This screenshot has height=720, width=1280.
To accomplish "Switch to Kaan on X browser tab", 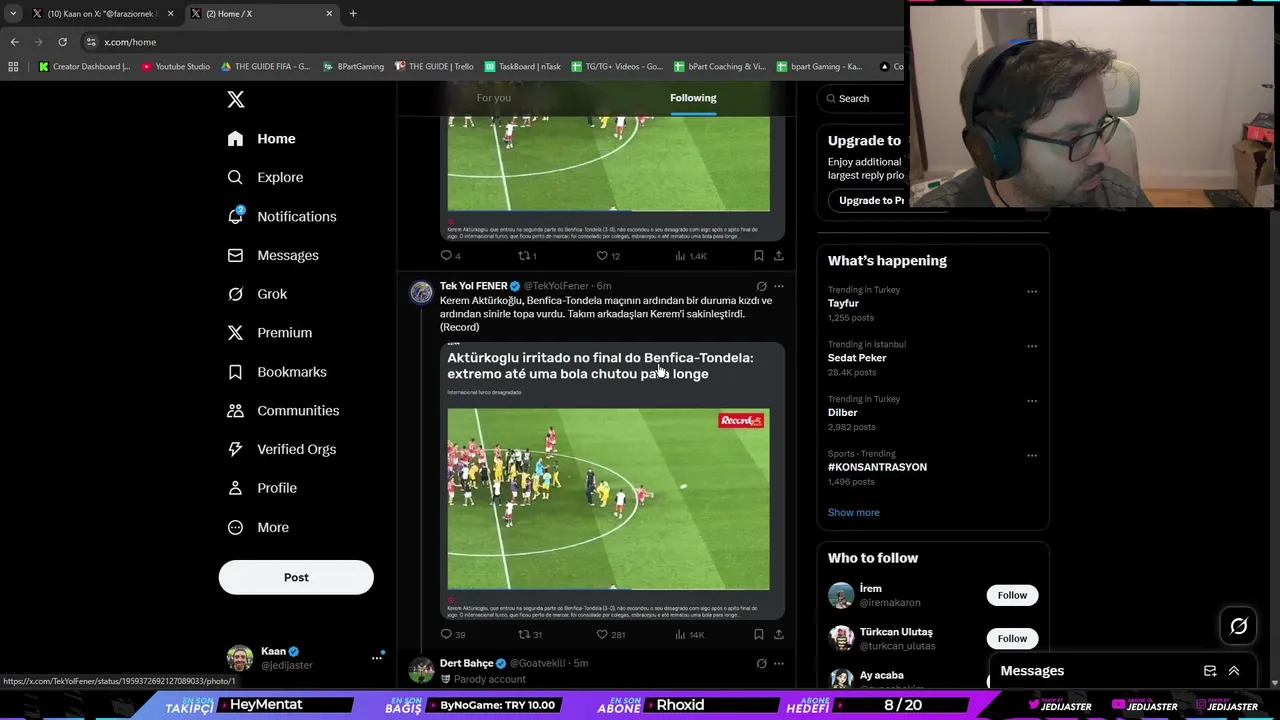I will (103, 13).
